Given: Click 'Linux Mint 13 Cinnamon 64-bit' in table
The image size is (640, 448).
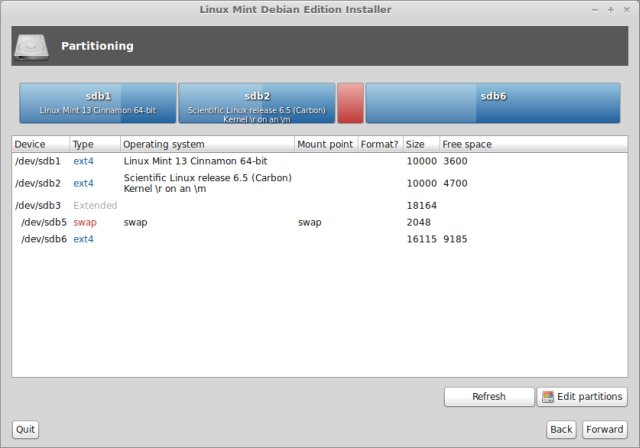Looking at the screenshot, I should (196, 161).
